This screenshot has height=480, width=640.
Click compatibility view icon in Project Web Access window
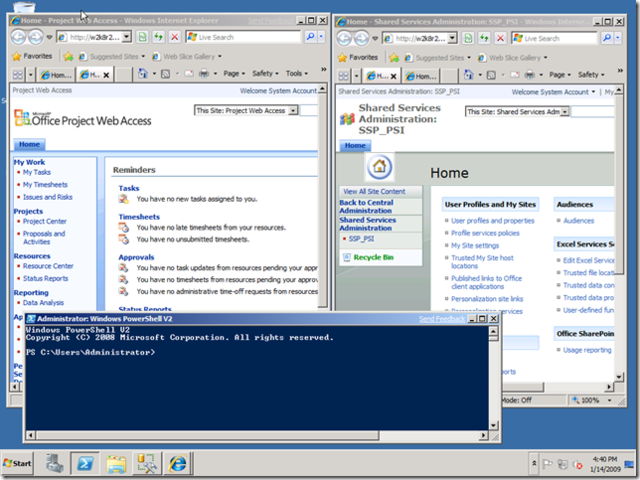tap(142, 37)
